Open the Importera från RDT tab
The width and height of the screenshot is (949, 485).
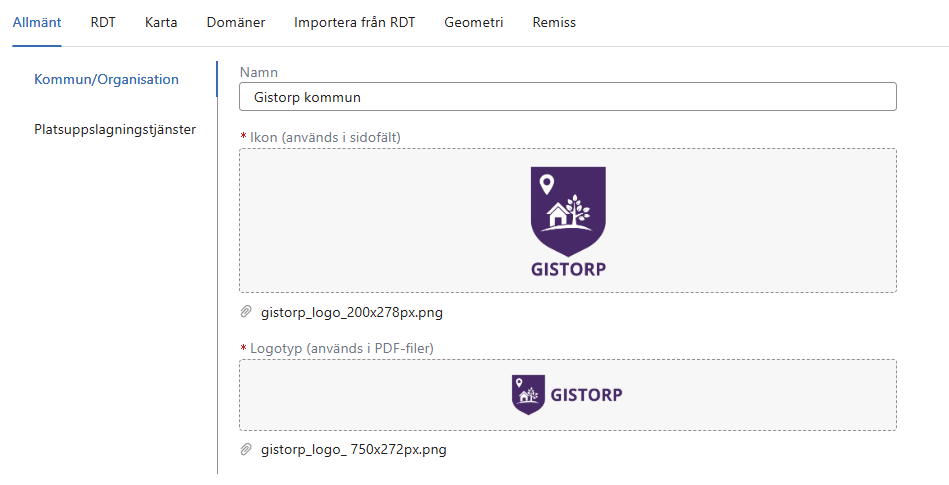pyautogui.click(x=354, y=22)
